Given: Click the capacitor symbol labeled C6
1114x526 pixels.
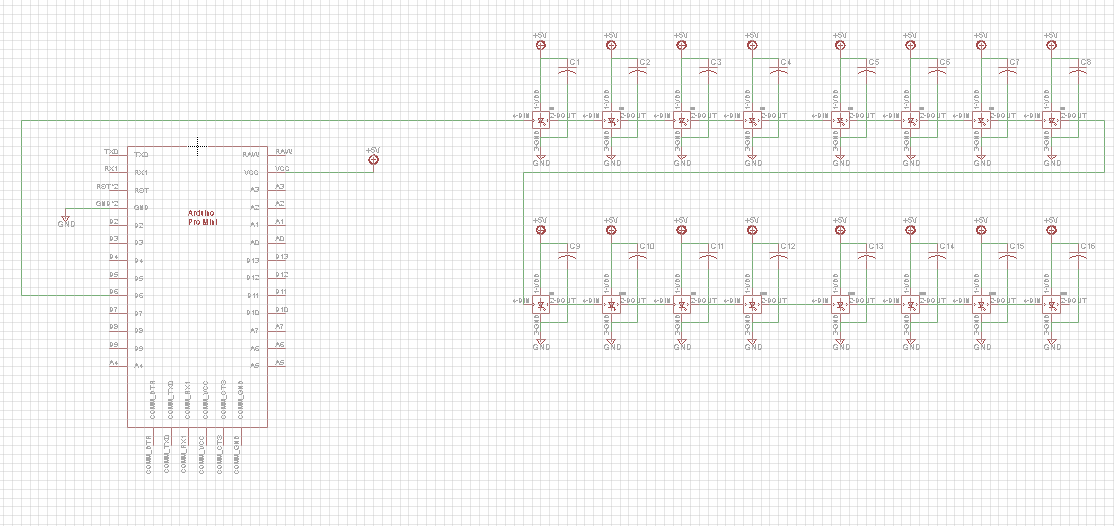Looking at the screenshot, I should click(x=937, y=72).
